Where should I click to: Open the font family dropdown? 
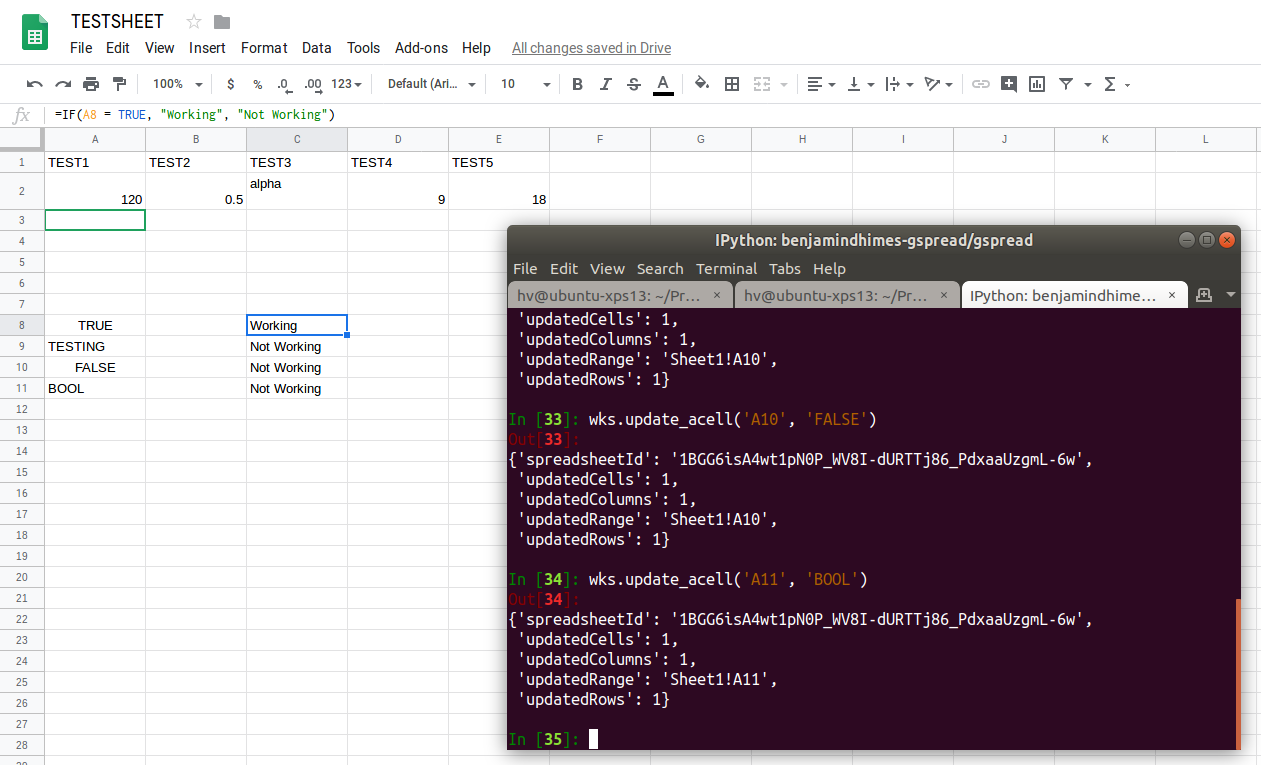(x=430, y=84)
